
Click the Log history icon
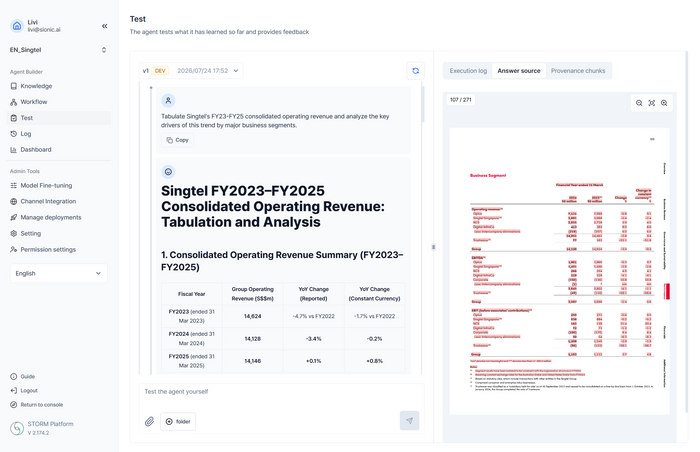(13, 134)
